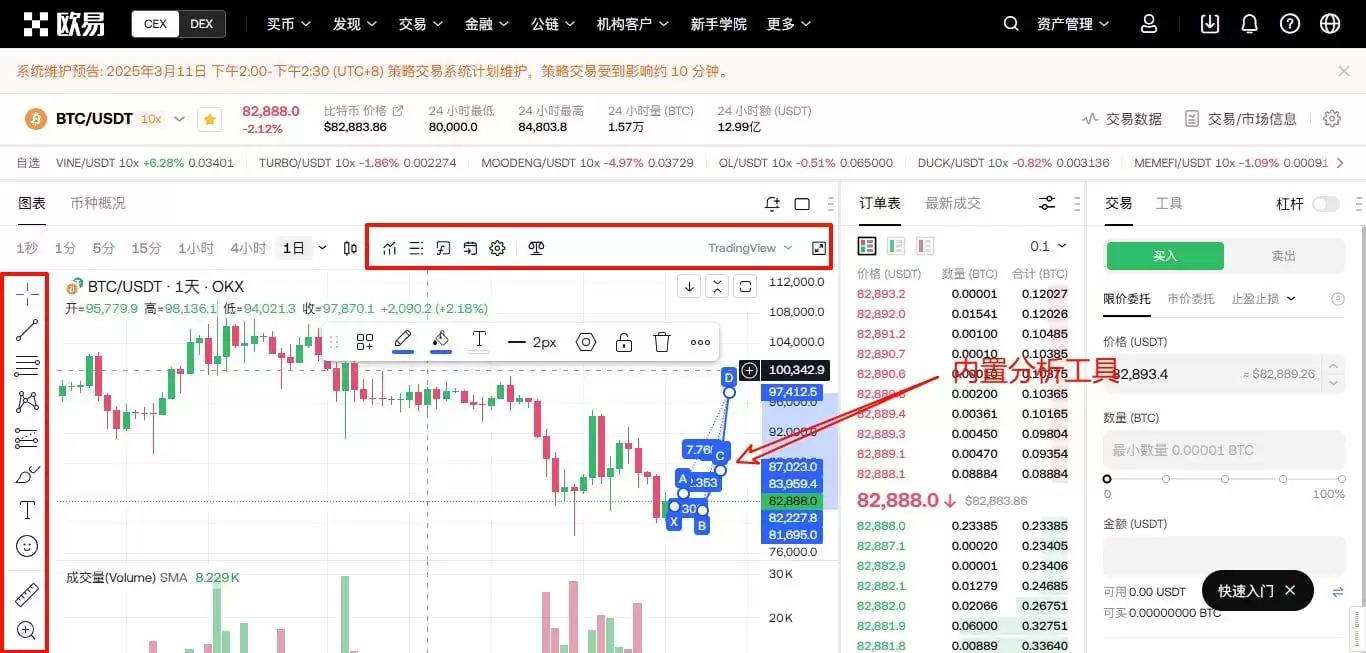This screenshot has width=1366, height=653.
Task: Select the crosshair tool in left sidebar
Action: click(27, 293)
